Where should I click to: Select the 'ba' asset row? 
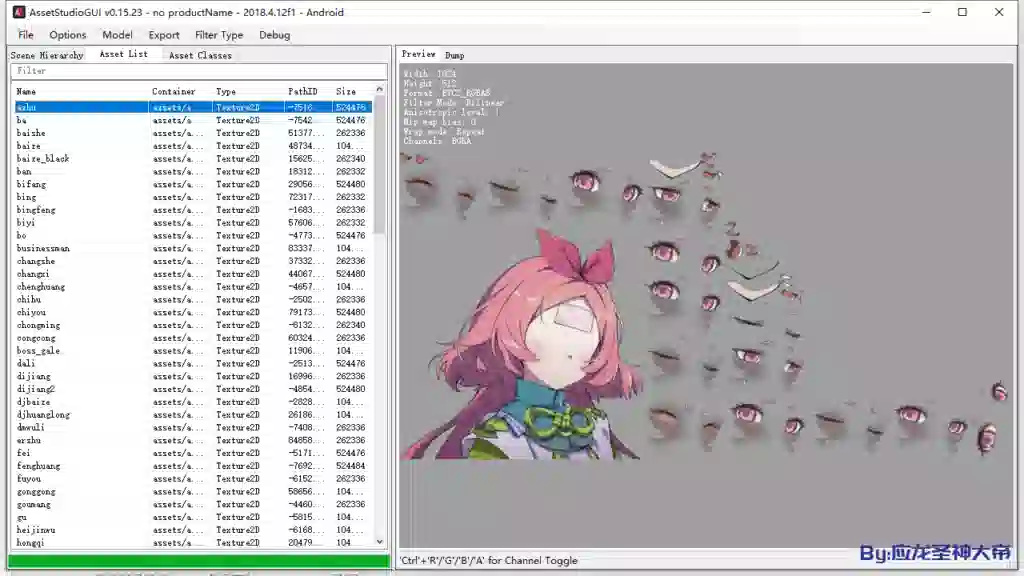(x=193, y=120)
